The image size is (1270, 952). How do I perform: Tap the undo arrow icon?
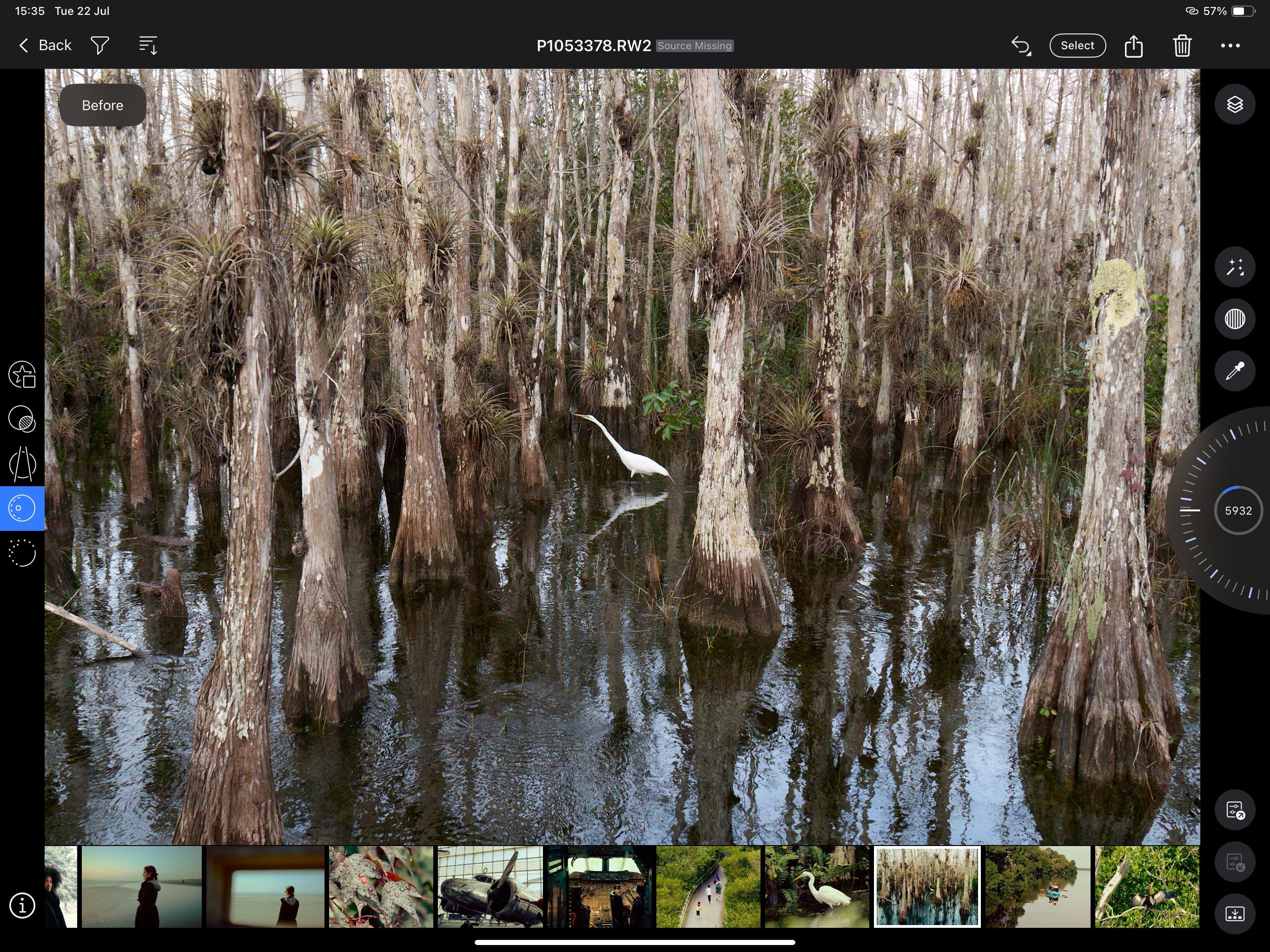coord(1021,46)
